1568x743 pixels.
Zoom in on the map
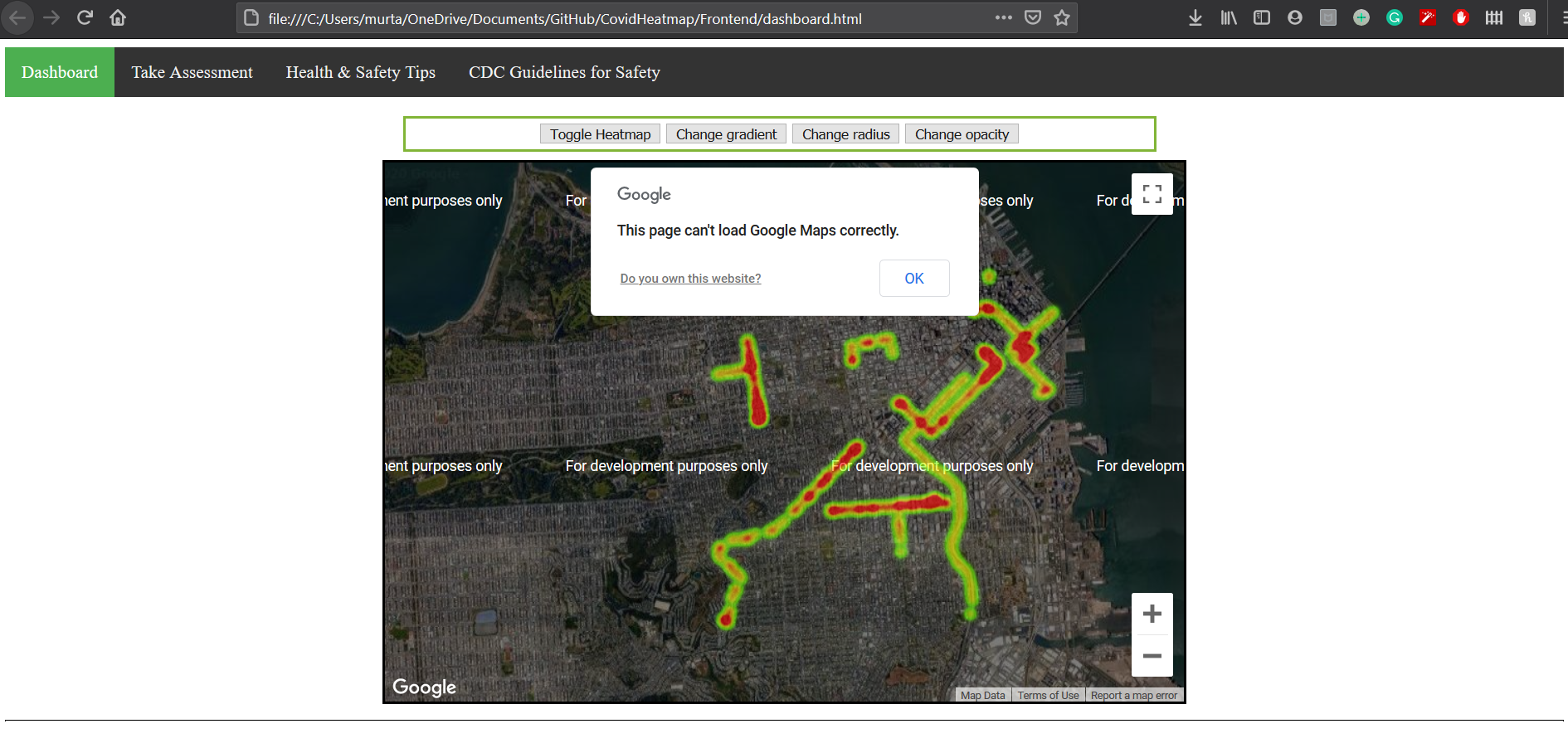(x=1152, y=614)
